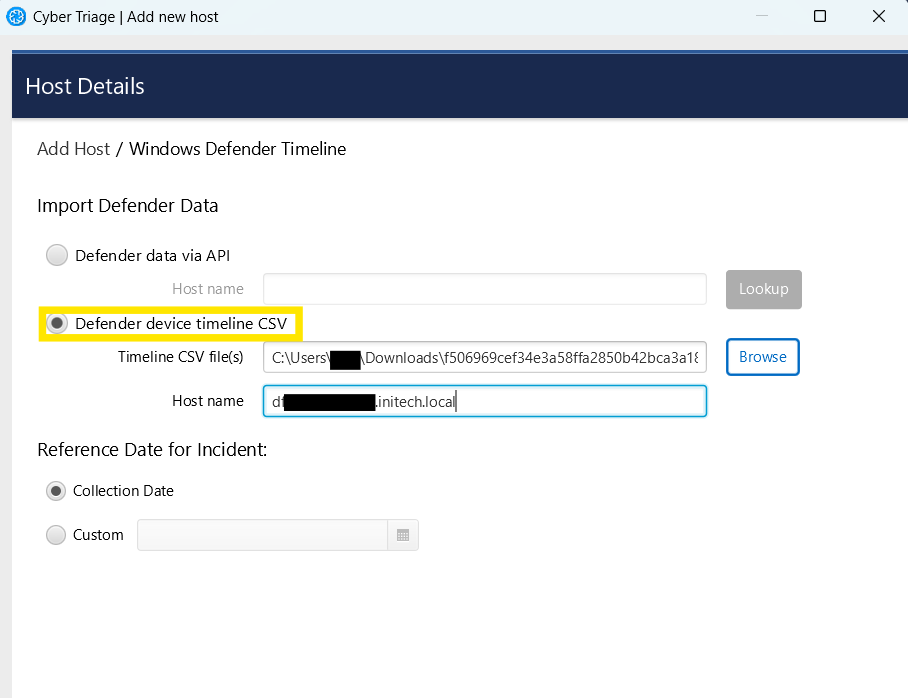Open the calendar picker beside Custom date

[403, 535]
